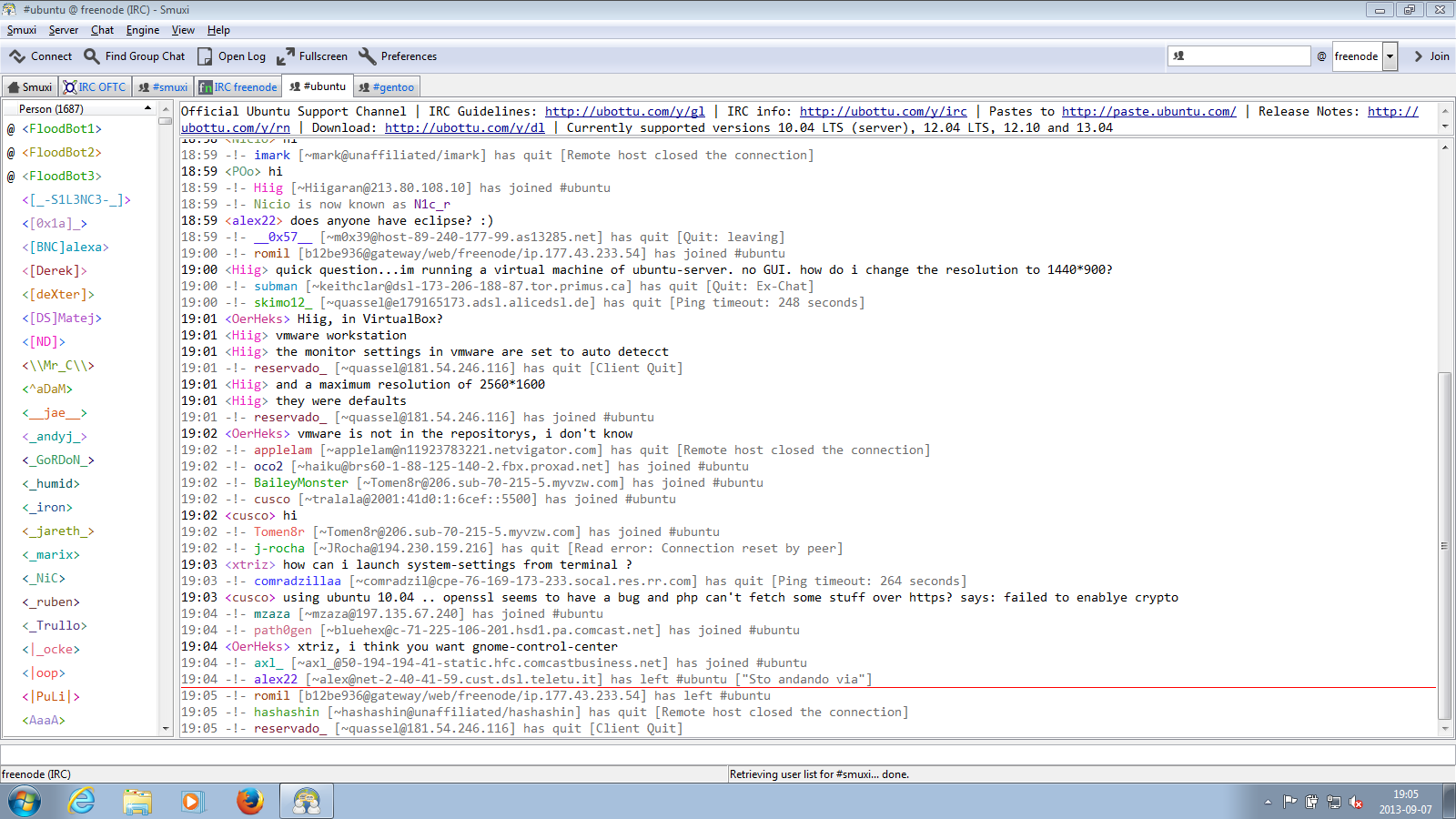
Task: Open Internet Explorer from taskbar
Action: [82, 801]
